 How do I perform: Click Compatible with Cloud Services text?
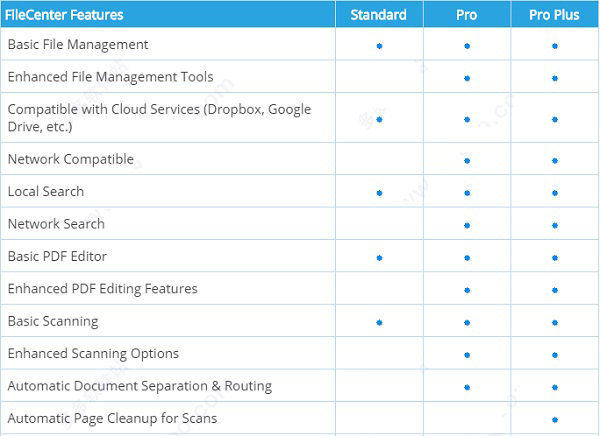tap(159, 109)
